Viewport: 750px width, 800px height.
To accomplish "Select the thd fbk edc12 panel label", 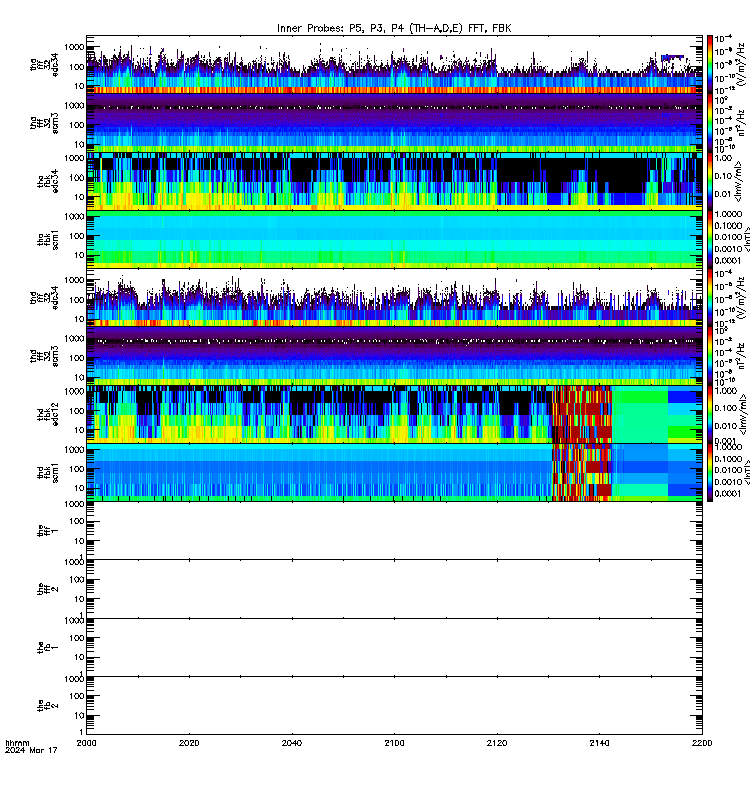I will pos(48,414).
